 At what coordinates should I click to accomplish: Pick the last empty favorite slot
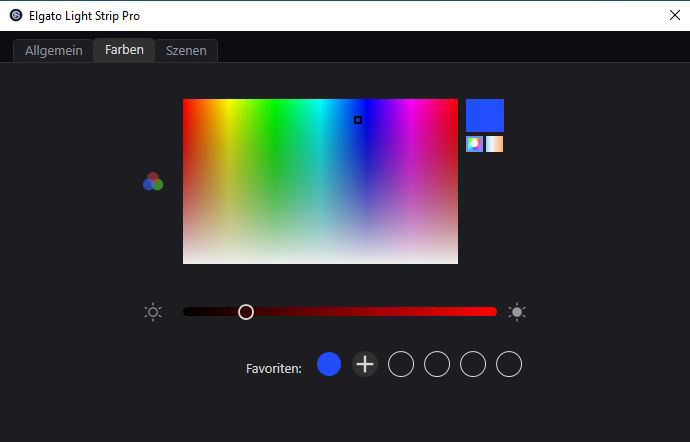coord(509,365)
